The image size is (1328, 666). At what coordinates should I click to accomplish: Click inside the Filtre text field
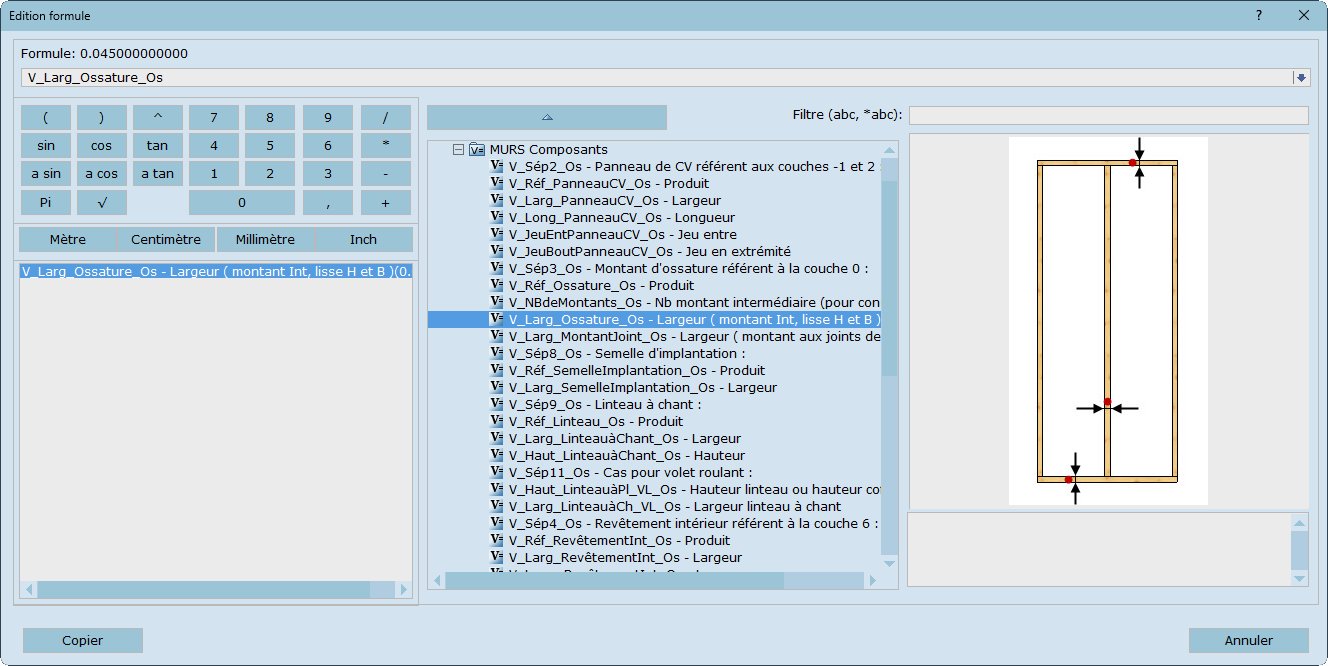click(x=1108, y=115)
